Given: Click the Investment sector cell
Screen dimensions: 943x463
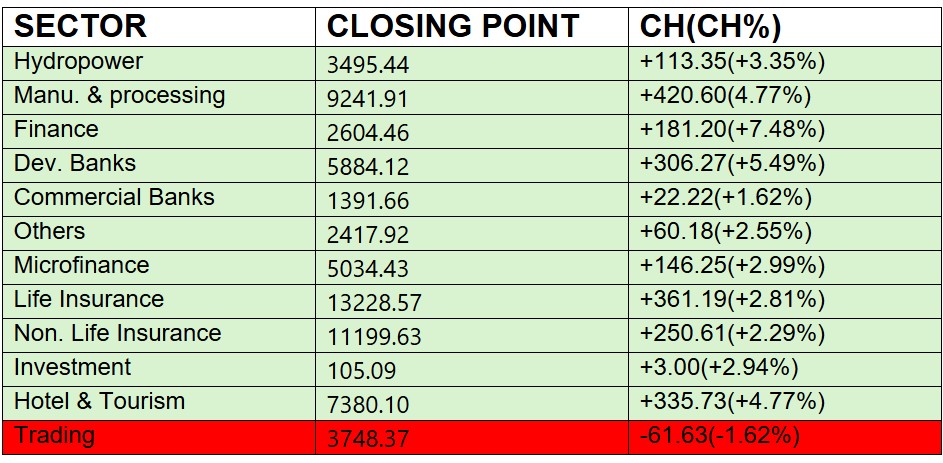Looking at the screenshot, I should [73, 368].
